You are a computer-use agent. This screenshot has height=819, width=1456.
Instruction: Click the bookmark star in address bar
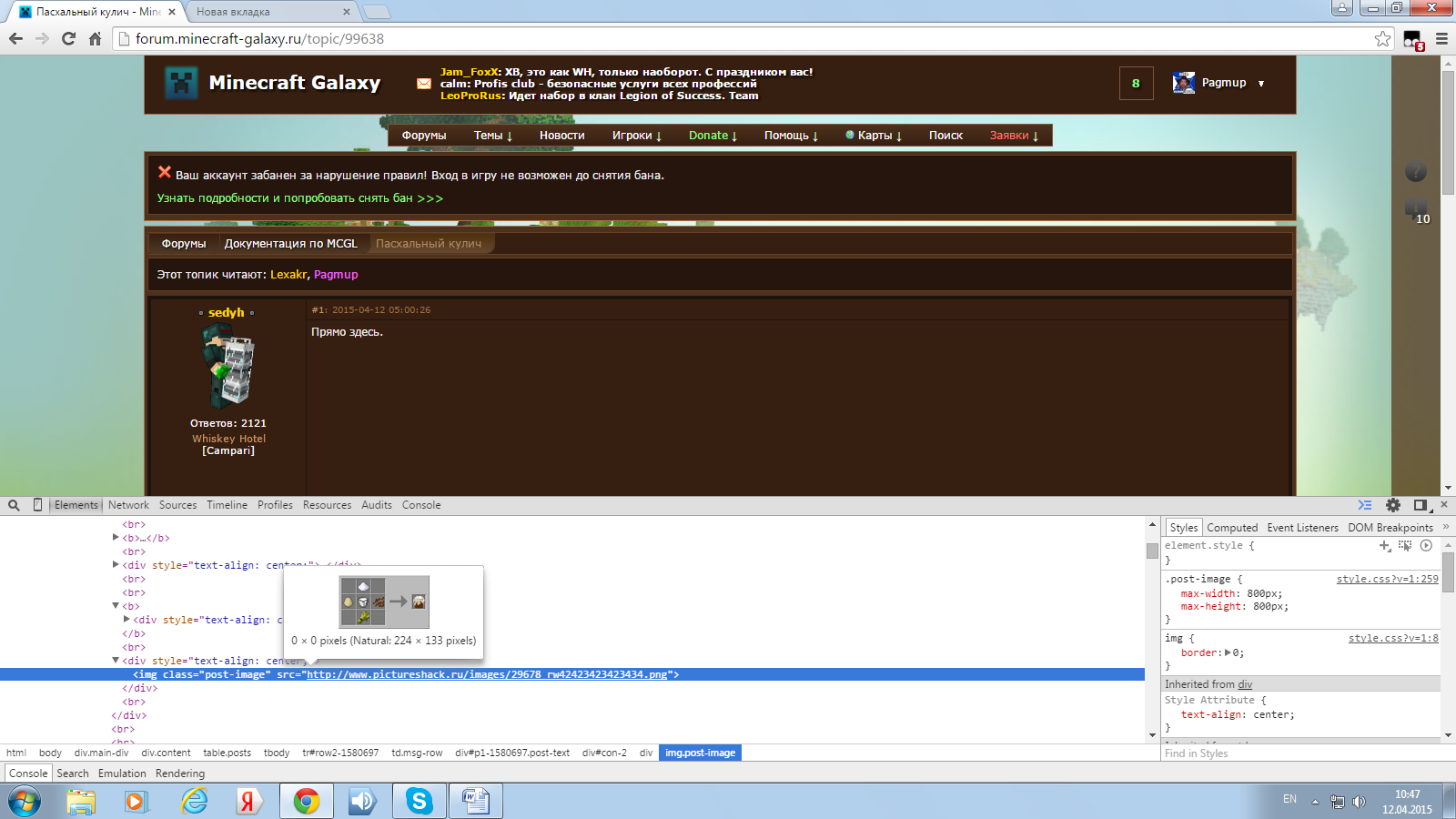(x=1382, y=39)
